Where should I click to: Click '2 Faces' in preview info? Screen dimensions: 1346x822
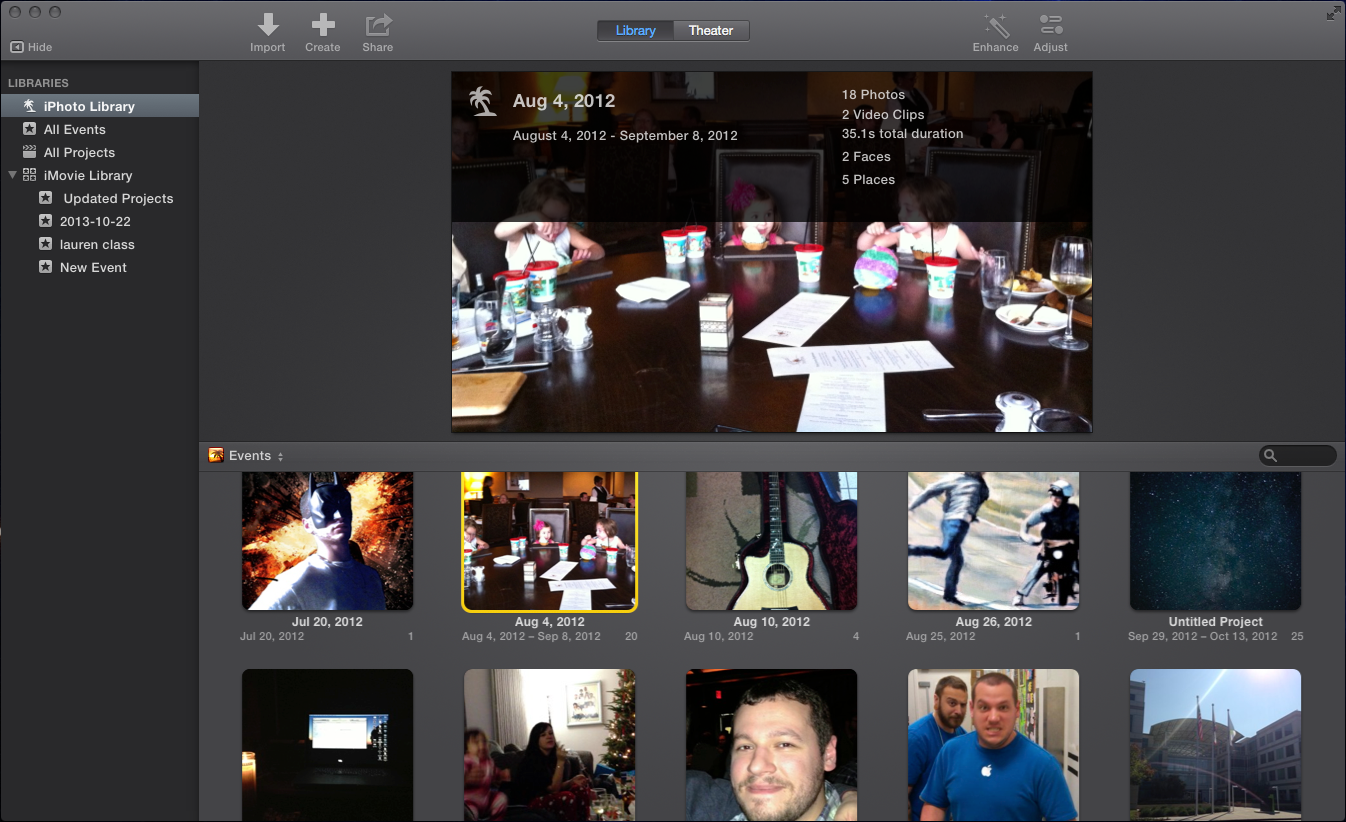[866, 157]
